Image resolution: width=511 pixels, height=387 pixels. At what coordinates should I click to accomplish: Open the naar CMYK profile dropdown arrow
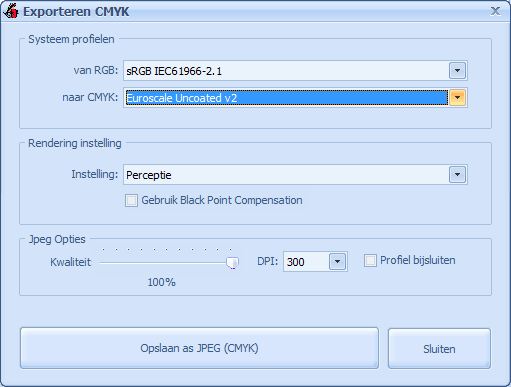(457, 98)
